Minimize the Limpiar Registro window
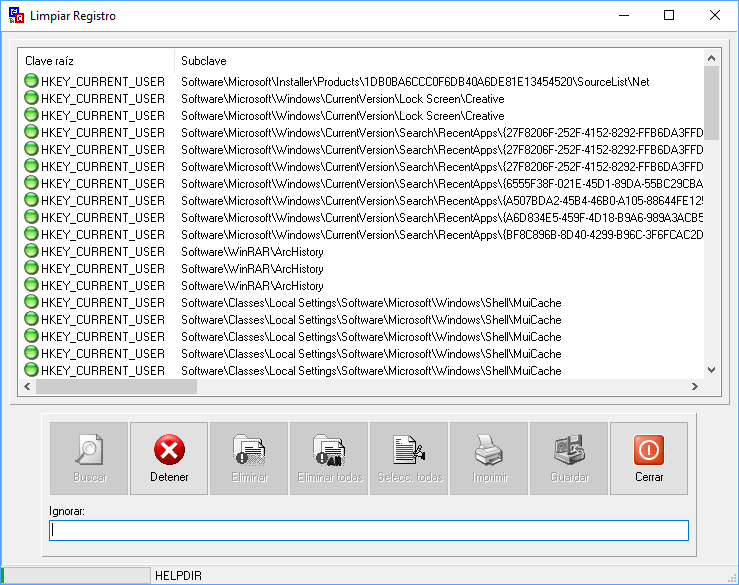 624,16
